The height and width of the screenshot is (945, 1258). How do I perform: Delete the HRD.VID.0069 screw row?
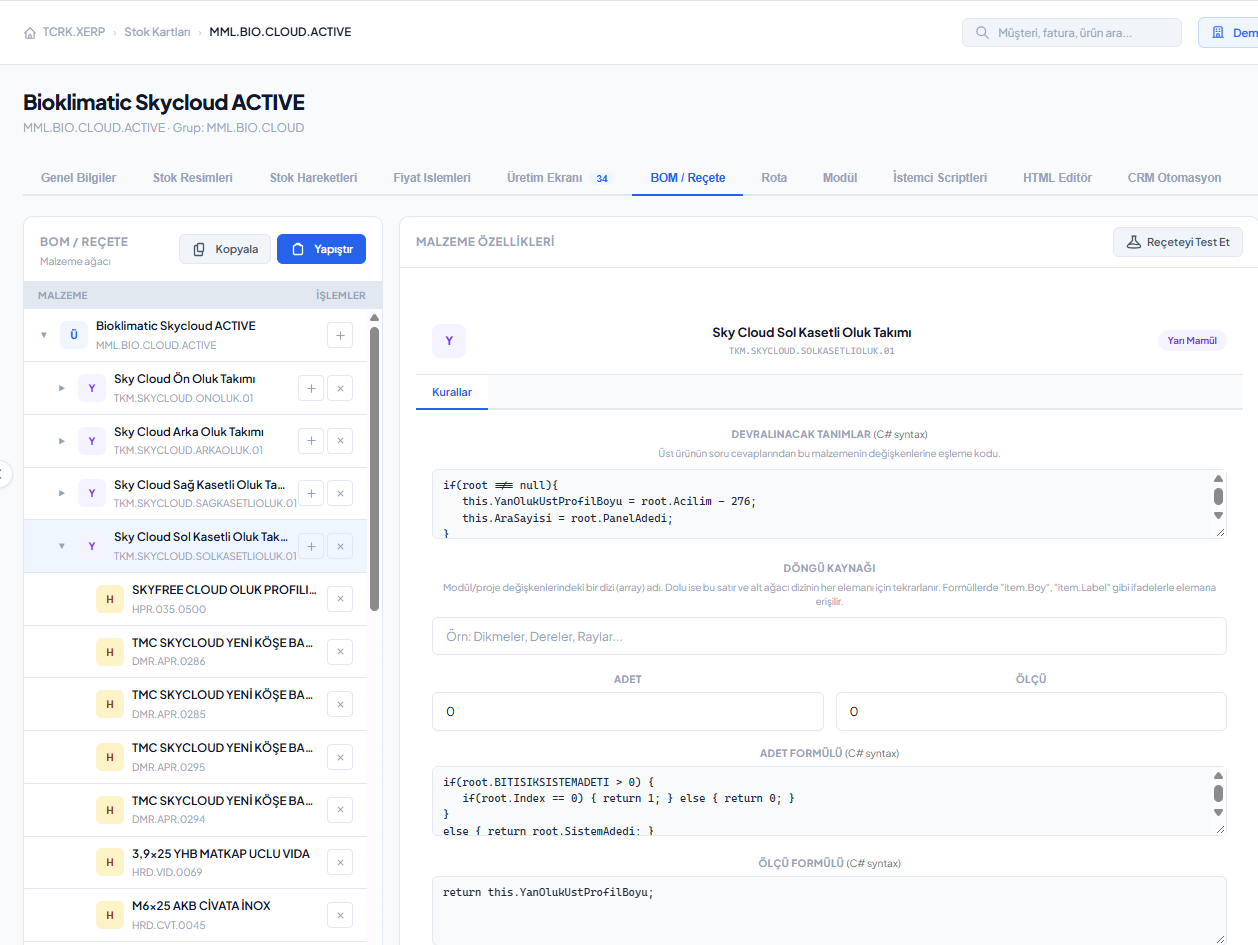pos(340,862)
